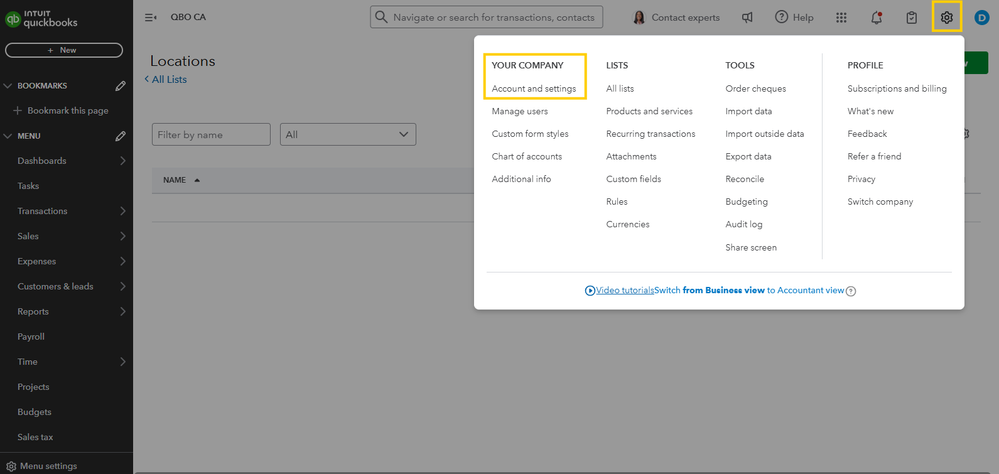The width and height of the screenshot is (999, 474).
Task: Open Custom form styles
Action: tap(530, 134)
